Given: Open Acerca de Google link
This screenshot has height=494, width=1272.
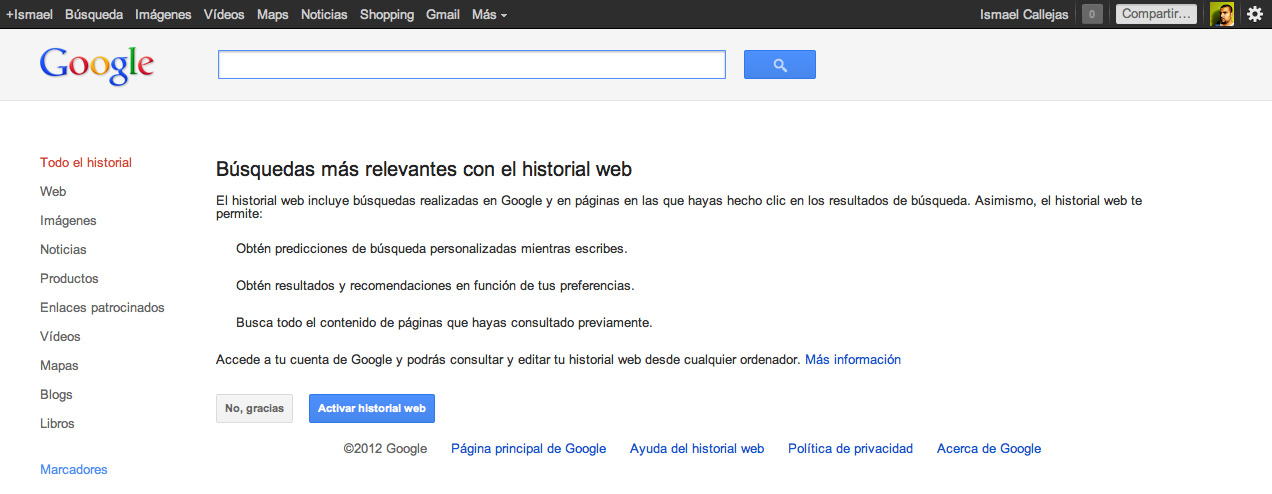Looking at the screenshot, I should 989,449.
